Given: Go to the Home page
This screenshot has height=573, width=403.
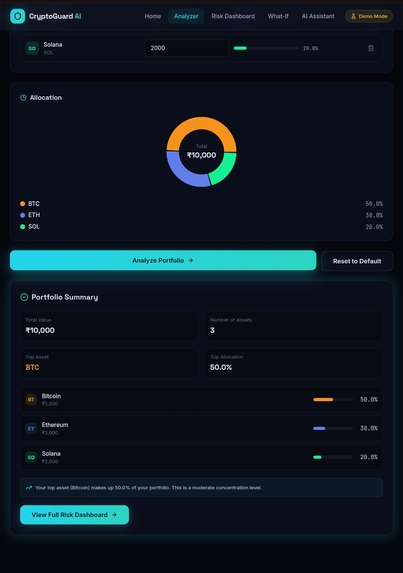Looking at the screenshot, I should pos(153,16).
